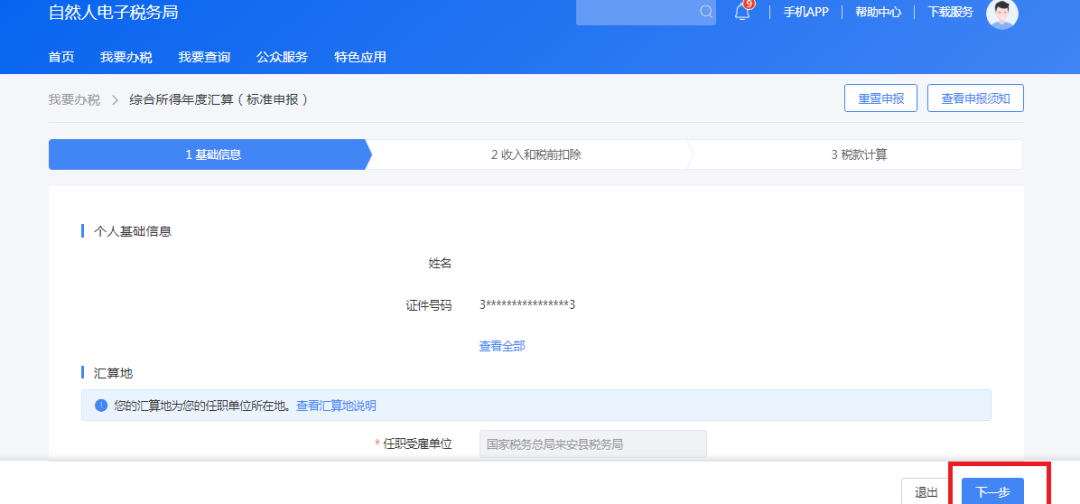Open 查看申报须知
This screenshot has height=504, width=1080.
pyautogui.click(x=975, y=99)
